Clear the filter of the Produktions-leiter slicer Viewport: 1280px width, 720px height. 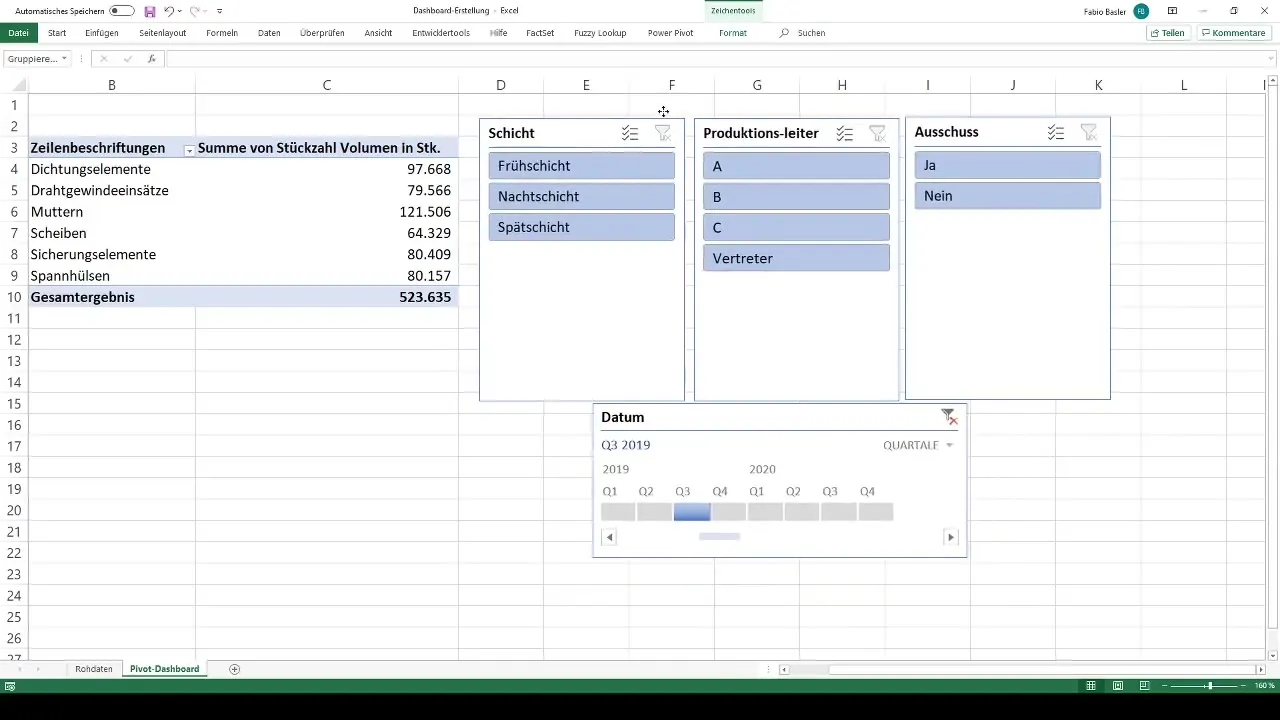pyautogui.click(x=877, y=133)
